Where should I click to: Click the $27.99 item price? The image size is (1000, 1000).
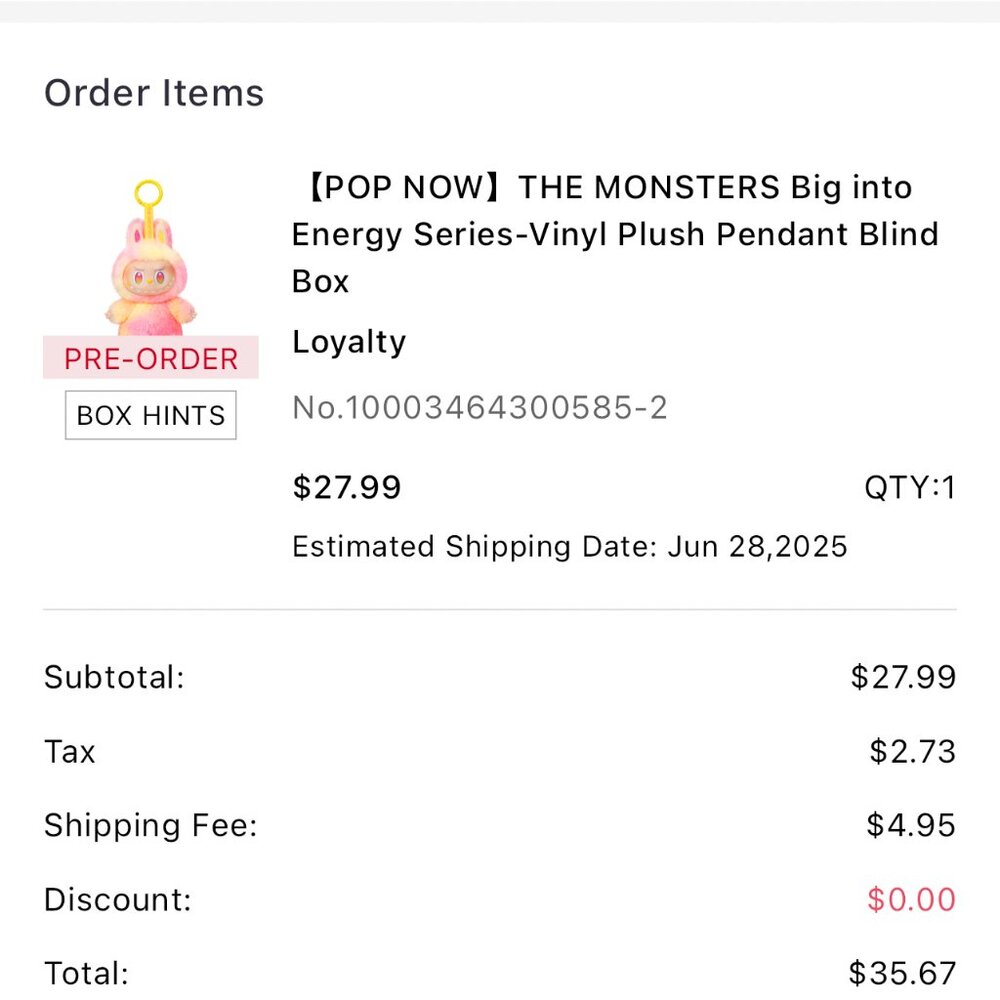pyautogui.click(x=346, y=487)
